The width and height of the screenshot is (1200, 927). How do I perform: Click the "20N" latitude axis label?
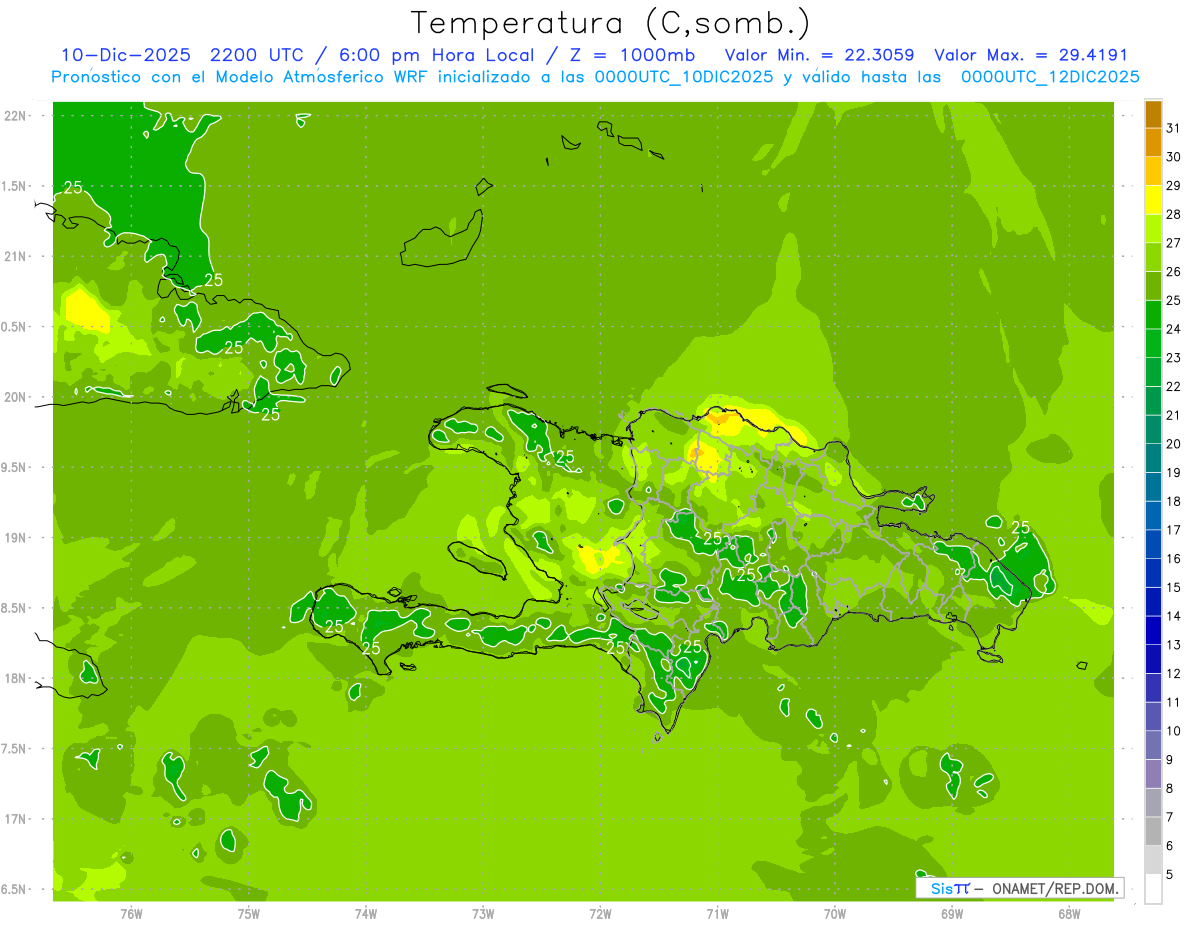[18, 397]
